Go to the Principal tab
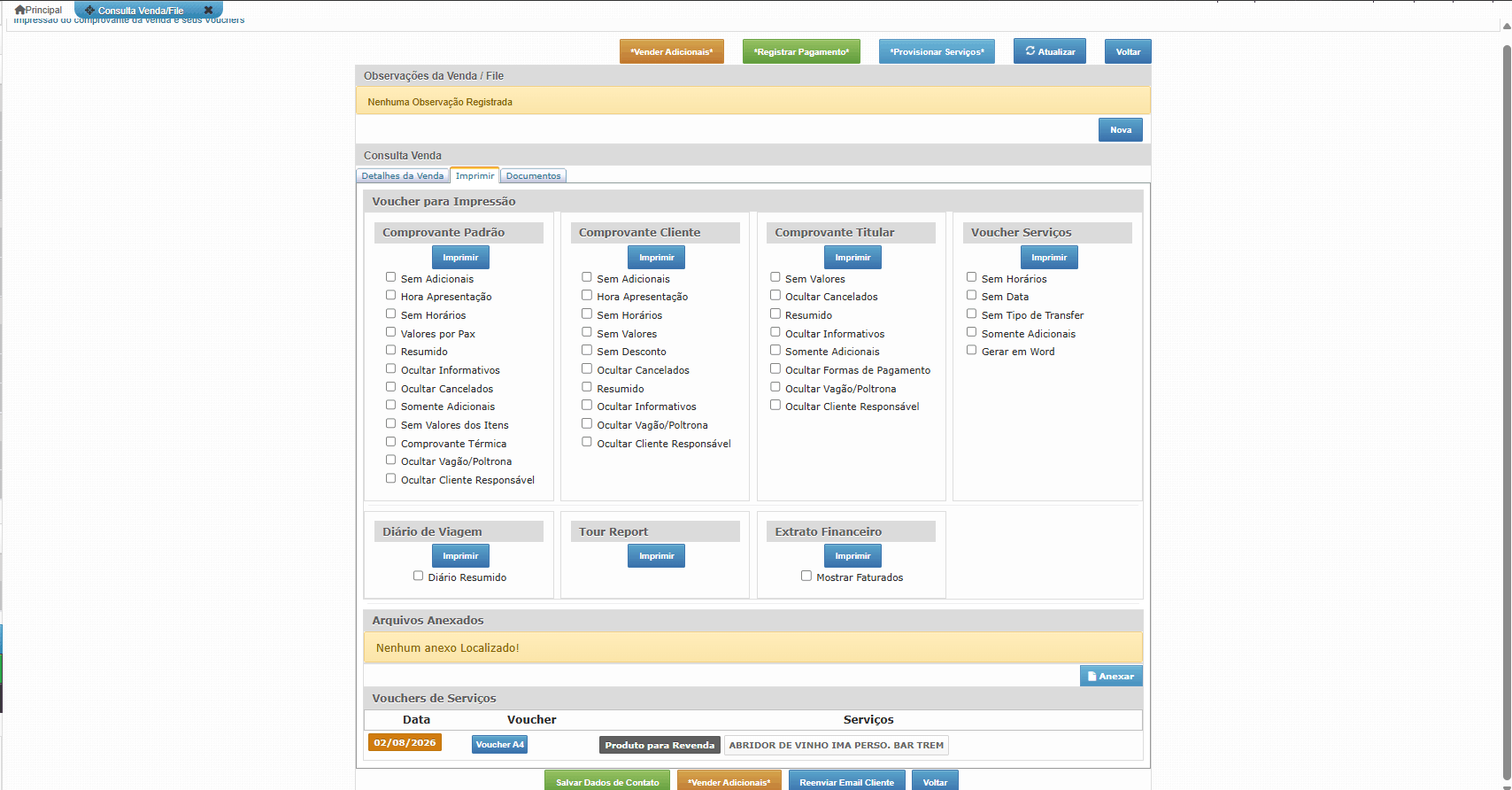 (x=38, y=10)
